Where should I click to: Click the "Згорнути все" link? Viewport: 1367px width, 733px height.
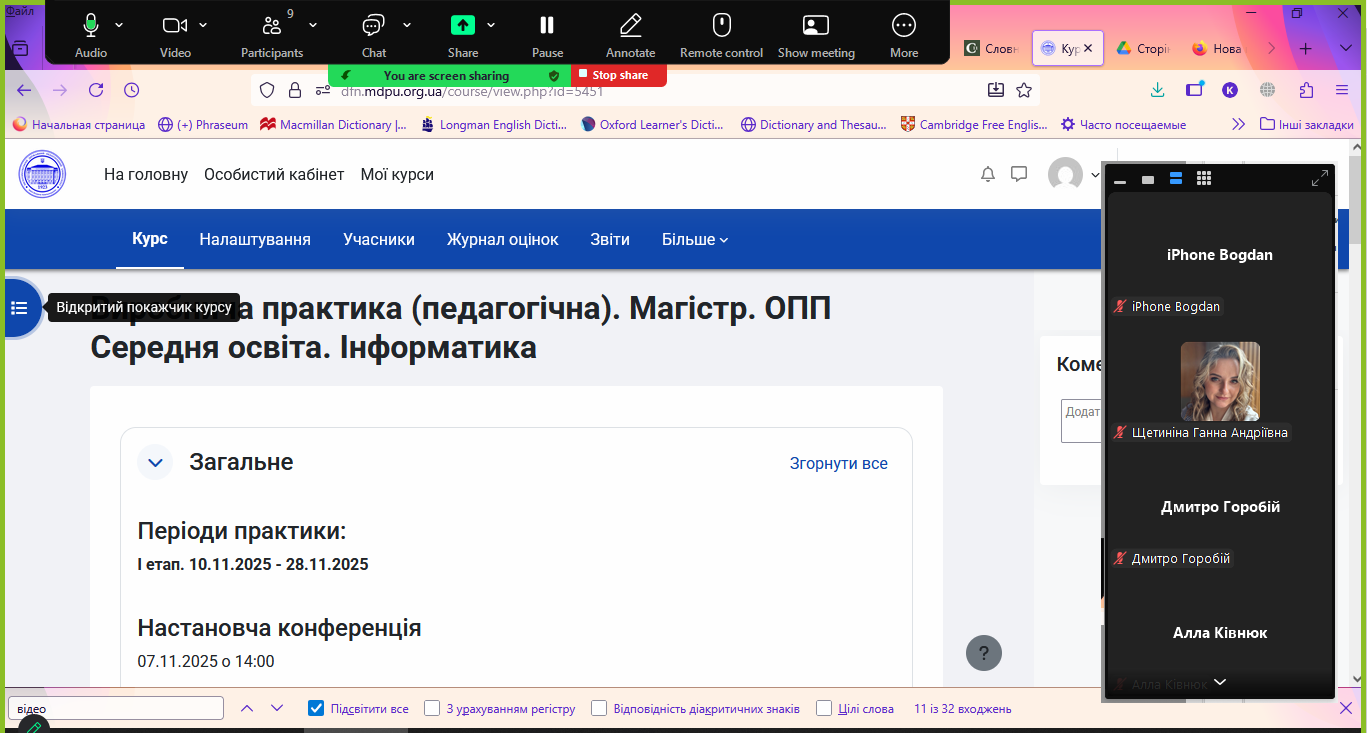(x=838, y=464)
